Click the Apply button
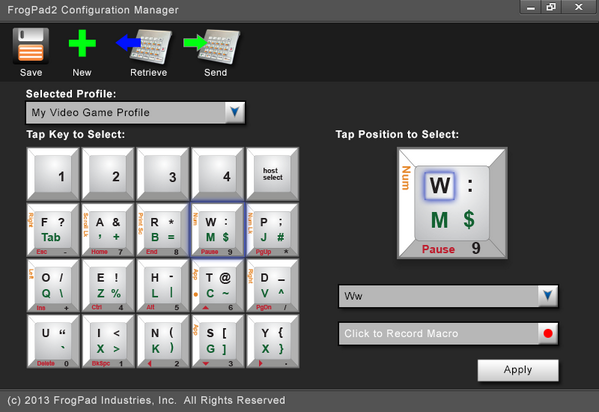 [x=518, y=370]
